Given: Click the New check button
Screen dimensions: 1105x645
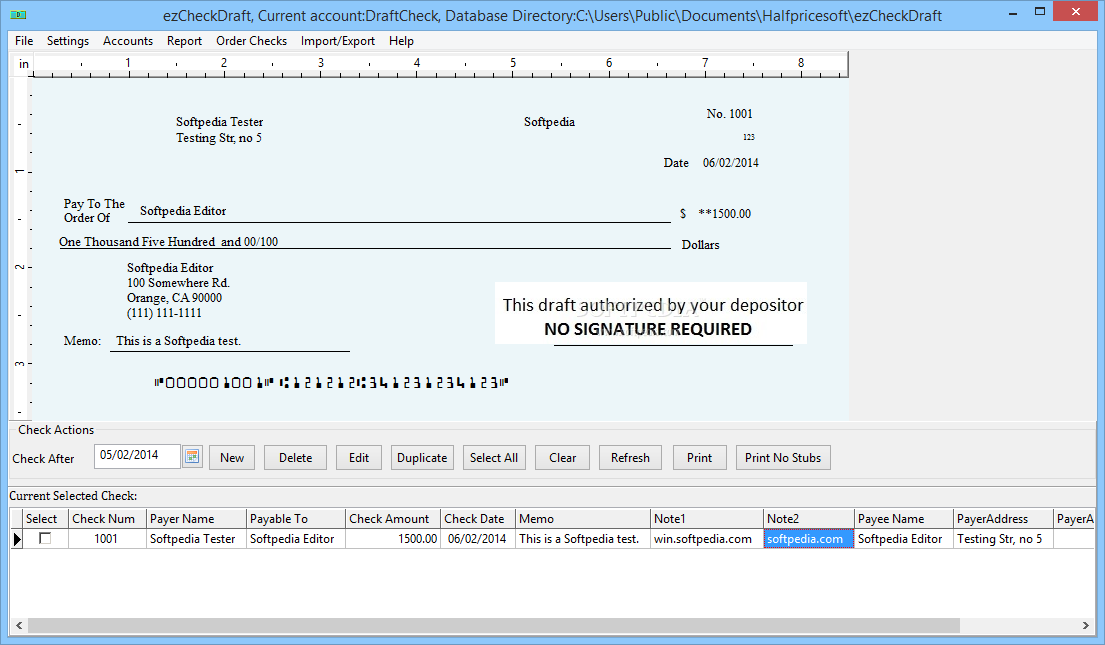Looking at the screenshot, I should [x=232, y=457].
